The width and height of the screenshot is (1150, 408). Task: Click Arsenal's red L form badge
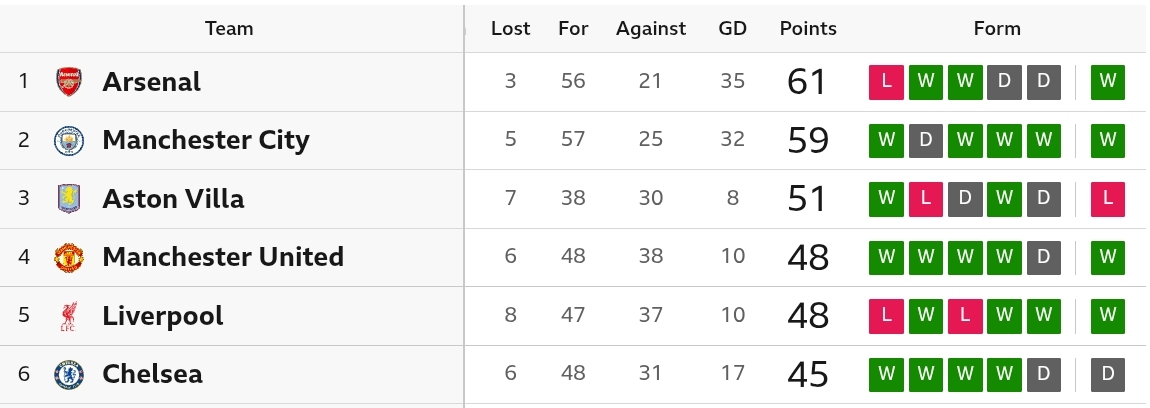tap(886, 81)
